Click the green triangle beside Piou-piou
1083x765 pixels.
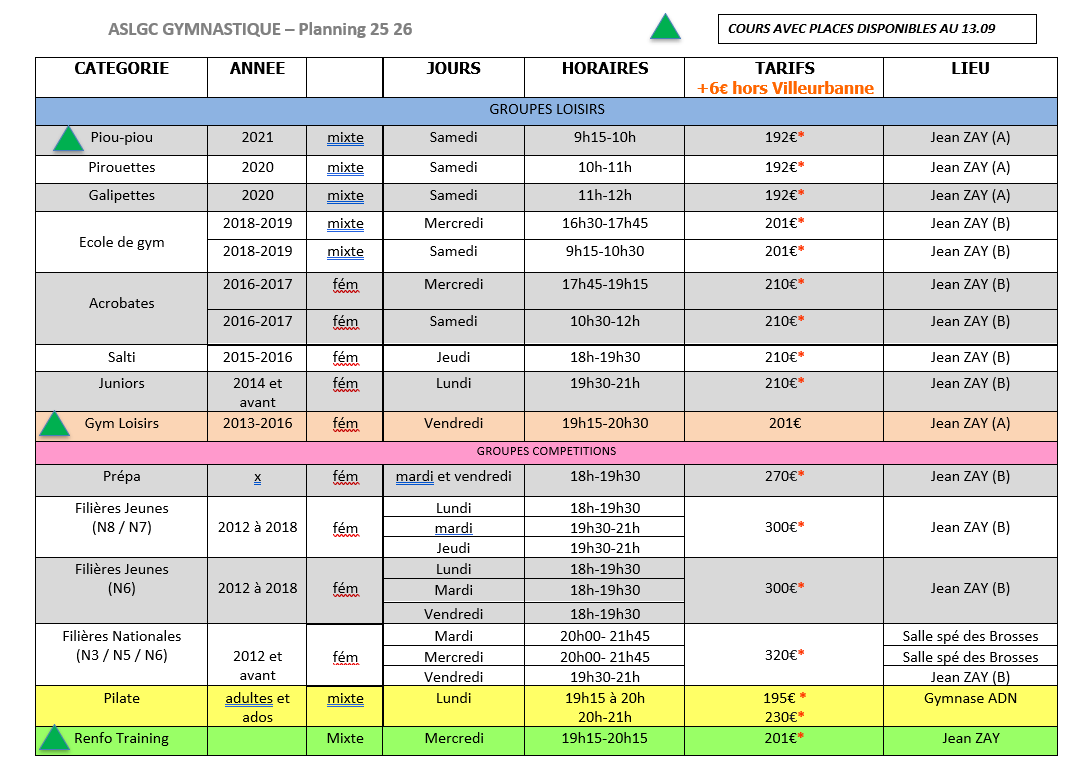click(x=68, y=139)
